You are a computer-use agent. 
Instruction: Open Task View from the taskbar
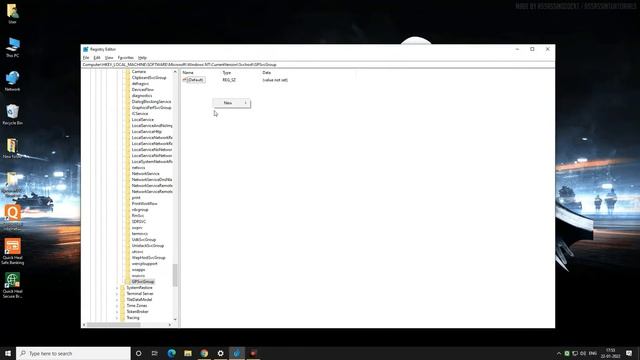click(x=154, y=353)
